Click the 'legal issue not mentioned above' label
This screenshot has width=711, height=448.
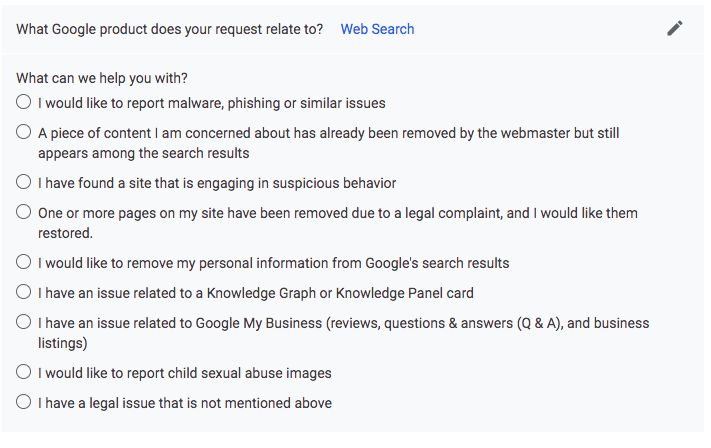185,403
